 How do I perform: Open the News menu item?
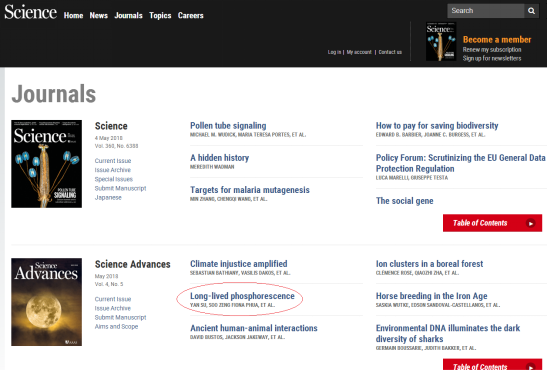pos(98,15)
